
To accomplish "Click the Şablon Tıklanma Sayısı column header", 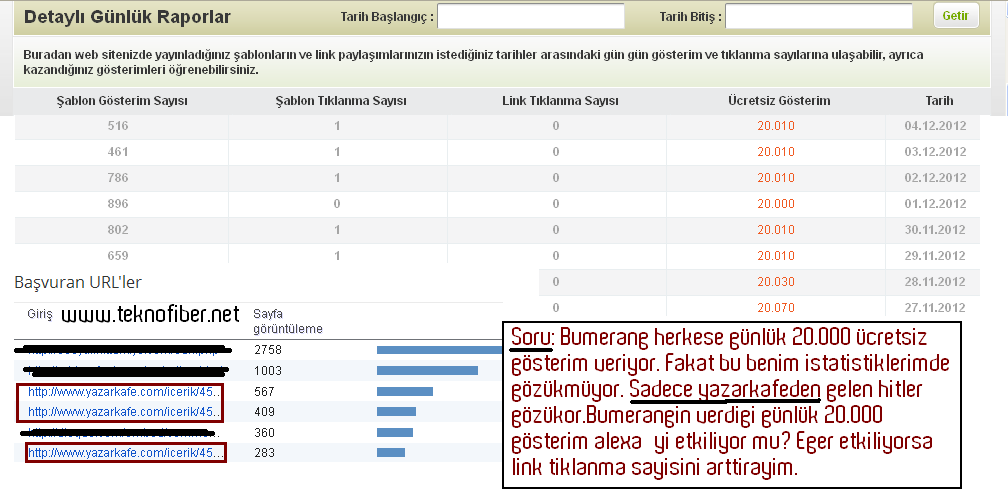I will 341,101.
